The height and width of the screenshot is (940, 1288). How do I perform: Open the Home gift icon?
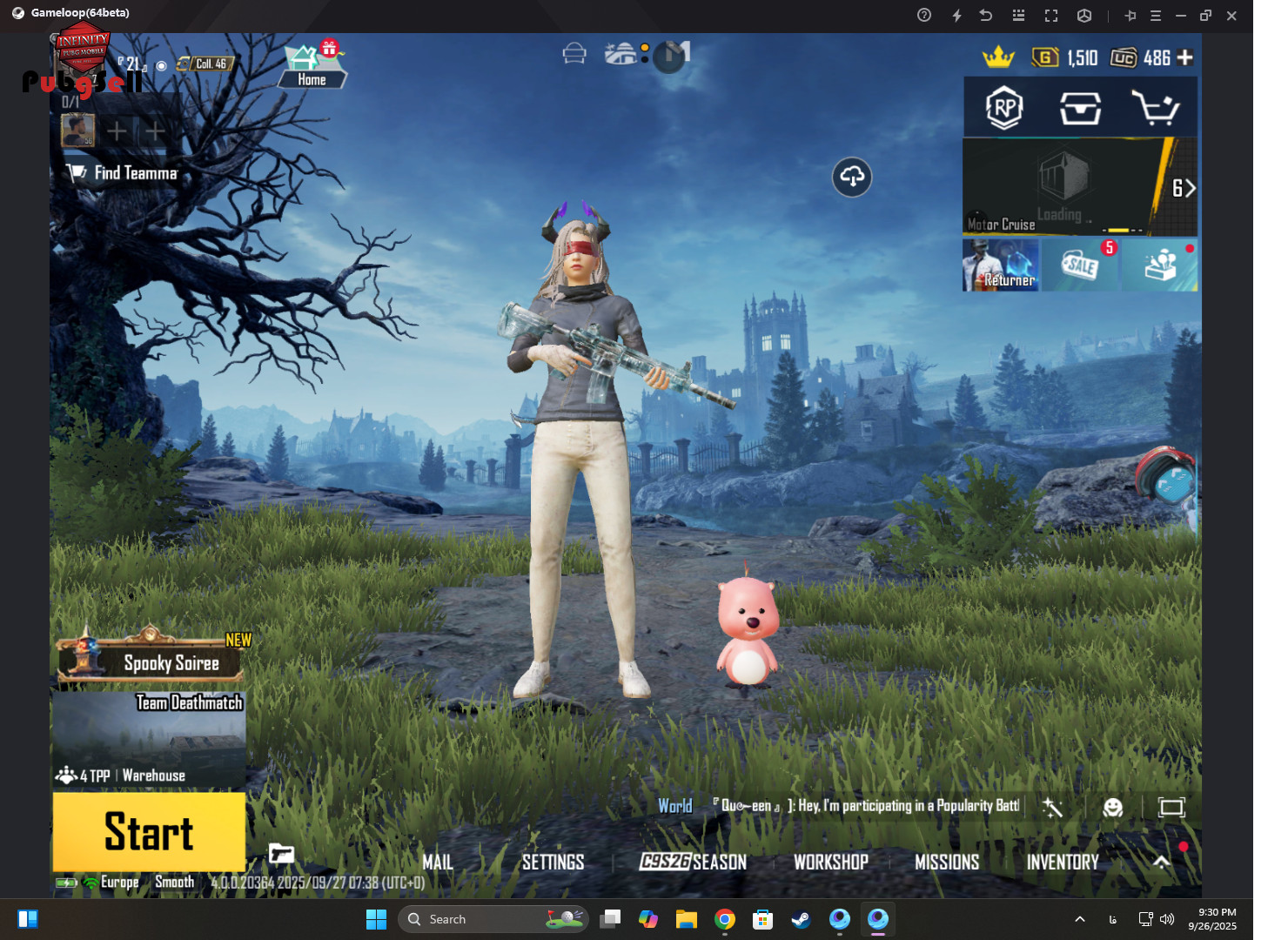[x=312, y=64]
